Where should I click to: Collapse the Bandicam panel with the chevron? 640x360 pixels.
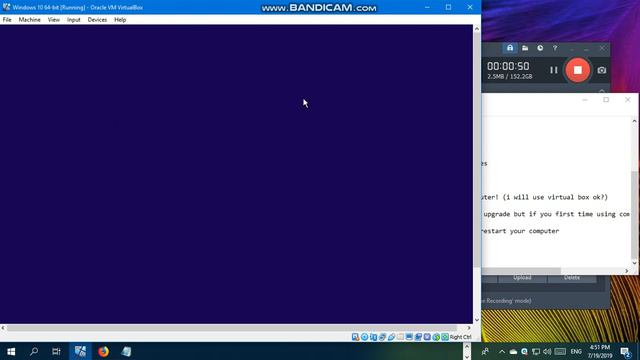coord(602,90)
